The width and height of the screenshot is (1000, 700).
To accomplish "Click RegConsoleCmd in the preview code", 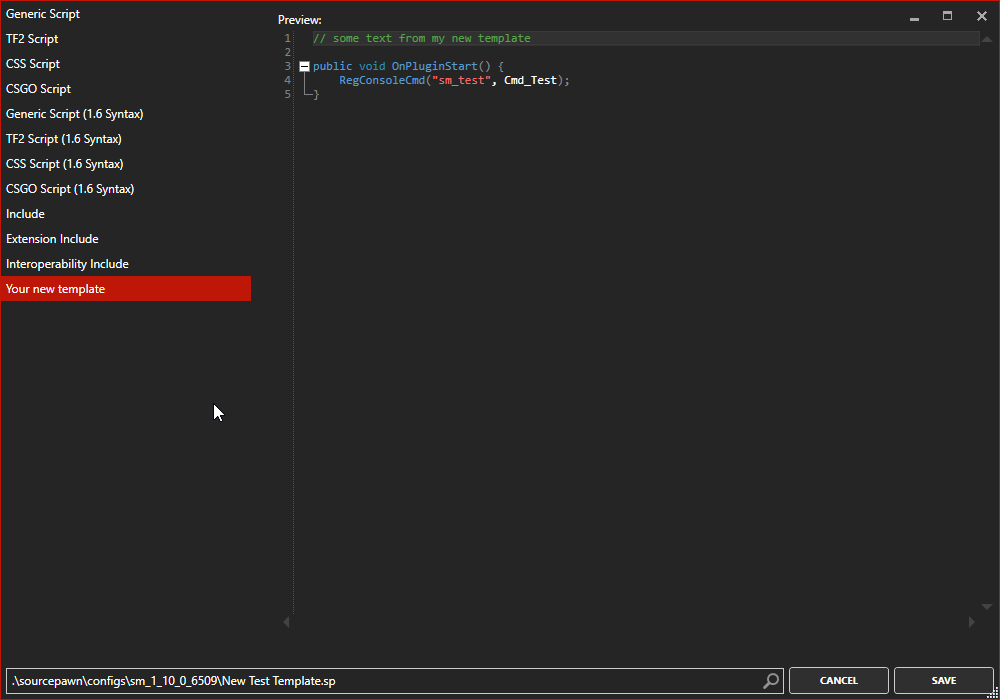I will [x=381, y=80].
